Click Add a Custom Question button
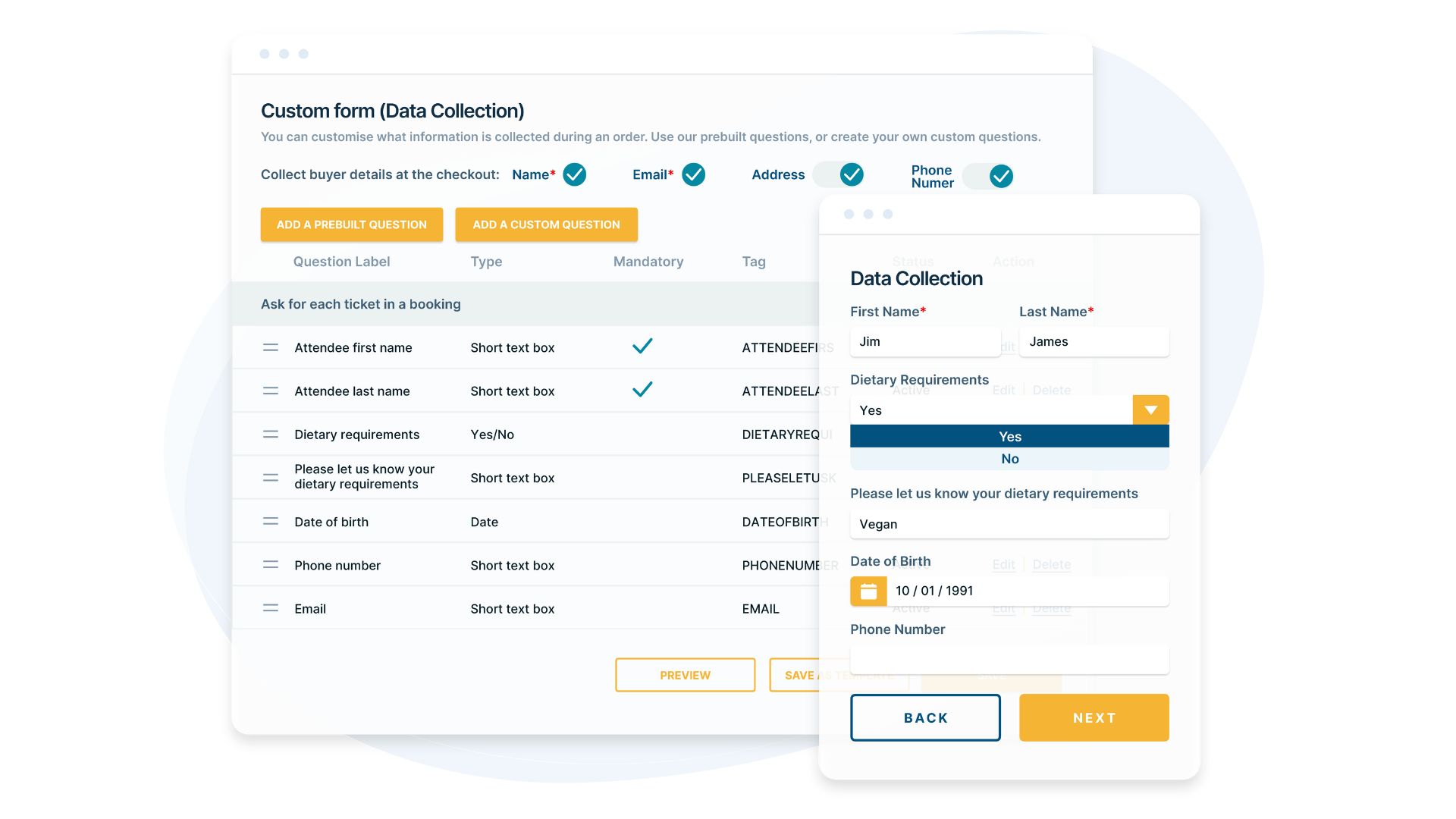Image resolution: width=1456 pixels, height=819 pixels. tap(546, 224)
